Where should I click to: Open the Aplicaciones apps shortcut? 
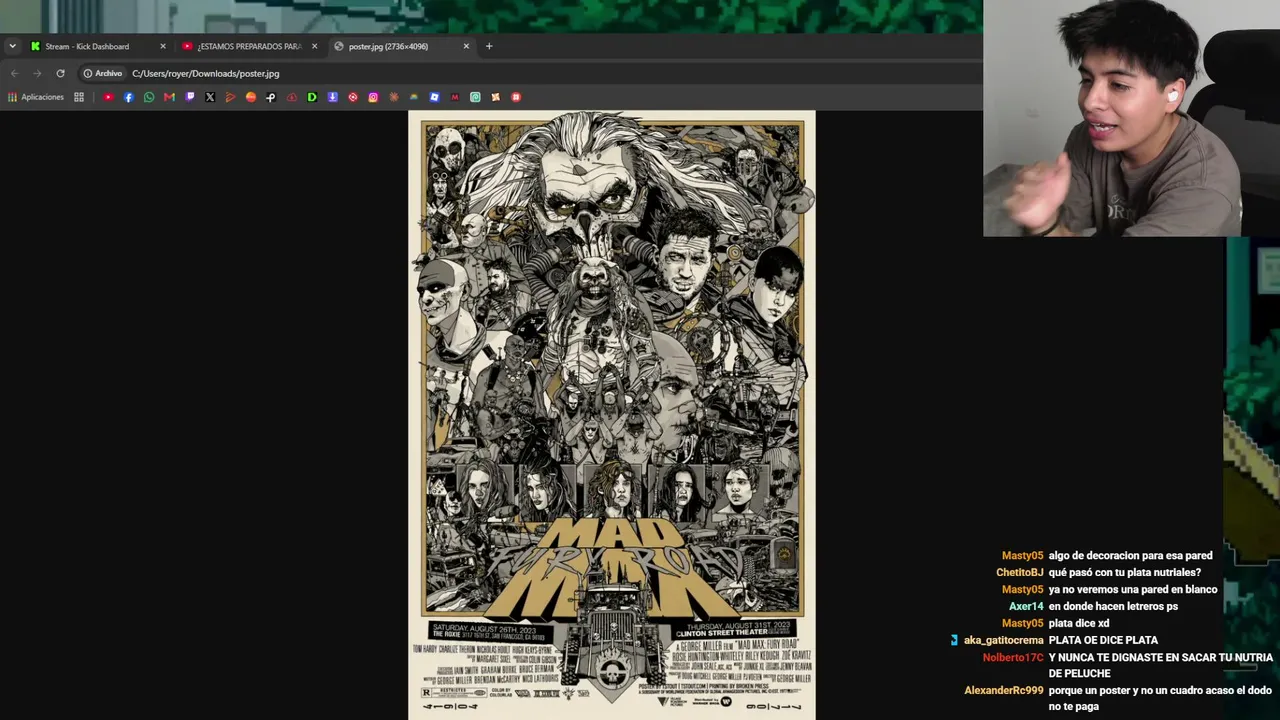(x=36, y=97)
